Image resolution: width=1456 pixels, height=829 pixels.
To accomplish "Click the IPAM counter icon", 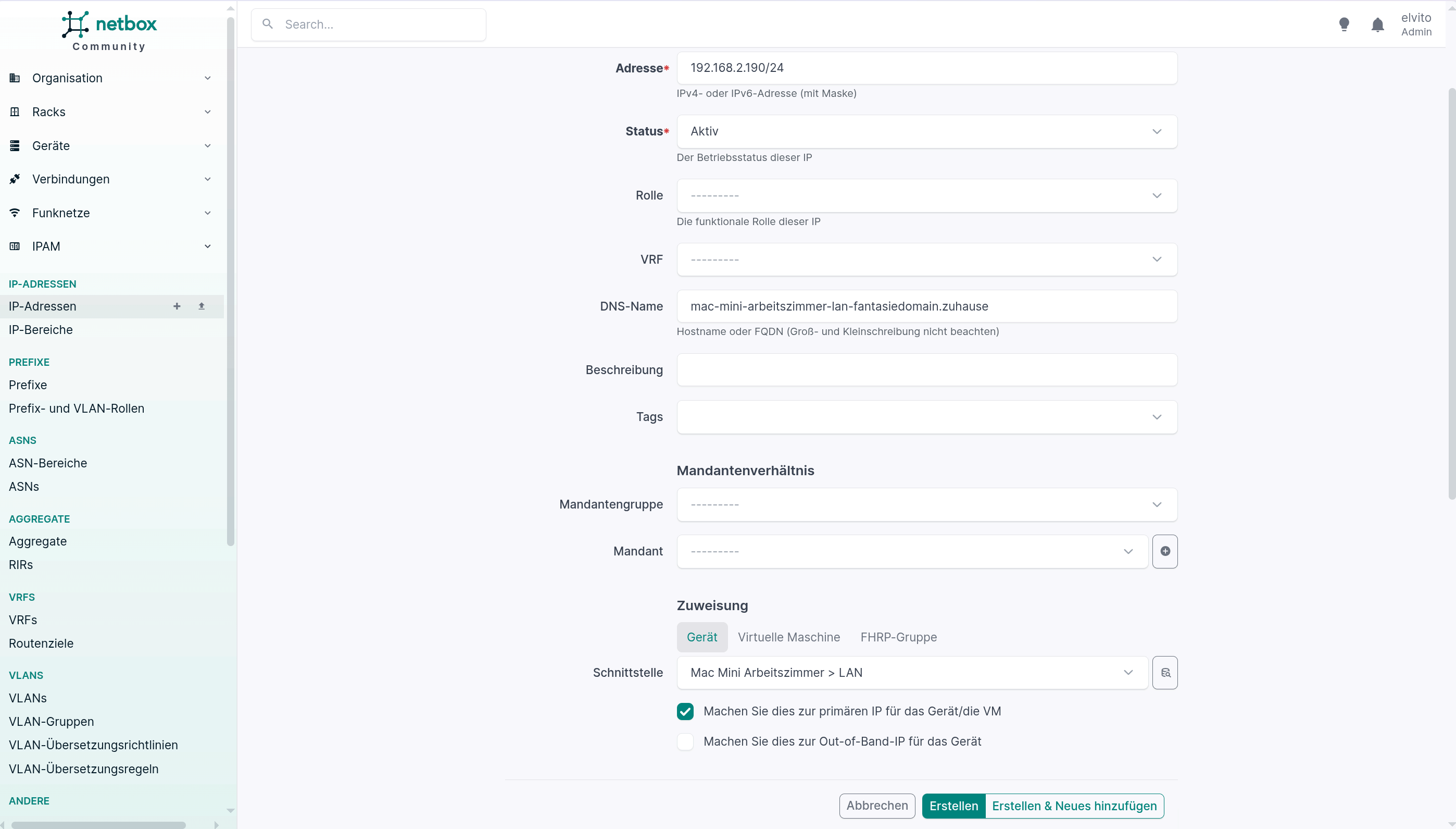I will tap(15, 246).
